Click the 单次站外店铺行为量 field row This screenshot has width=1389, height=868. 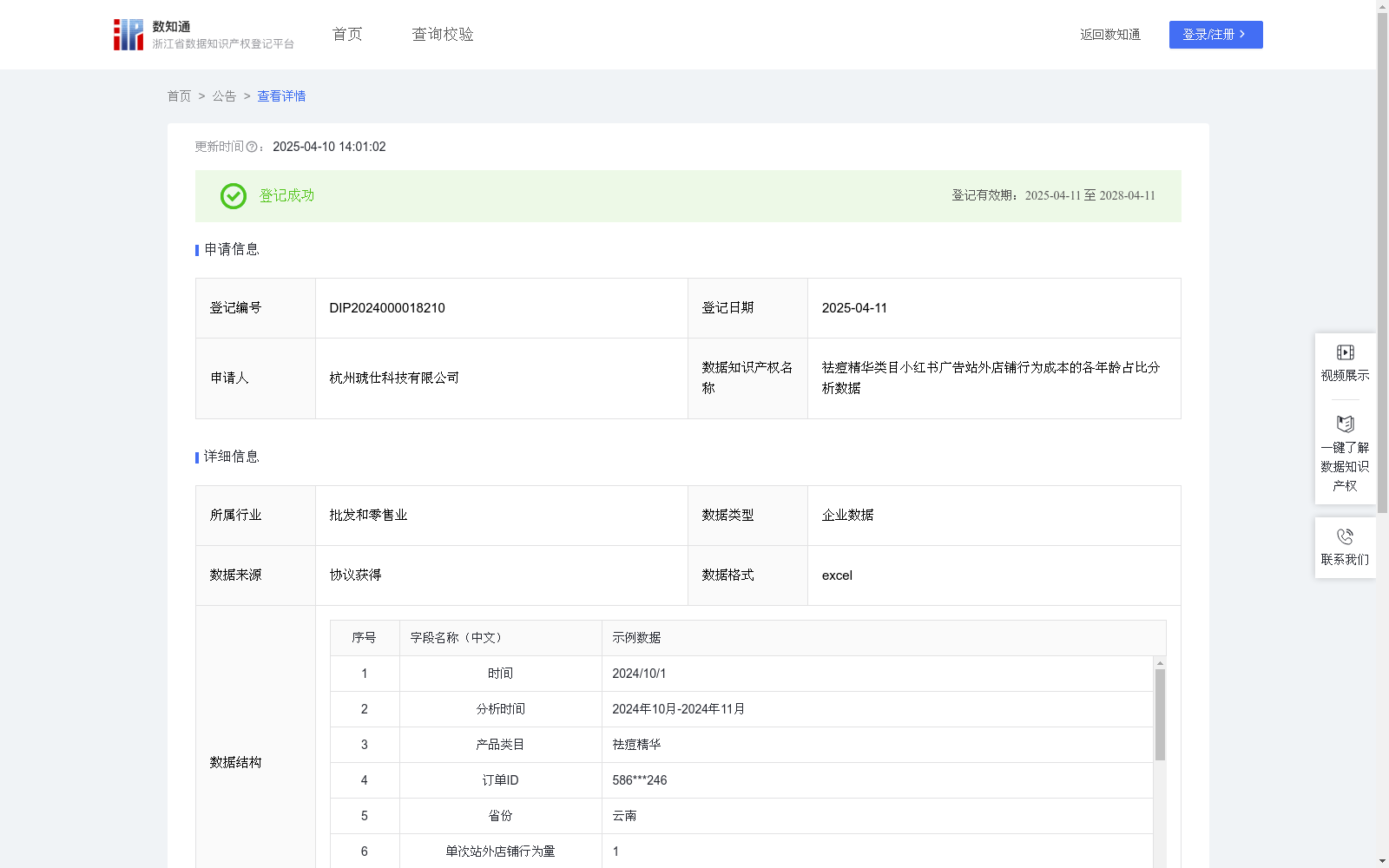pyautogui.click(x=741, y=852)
